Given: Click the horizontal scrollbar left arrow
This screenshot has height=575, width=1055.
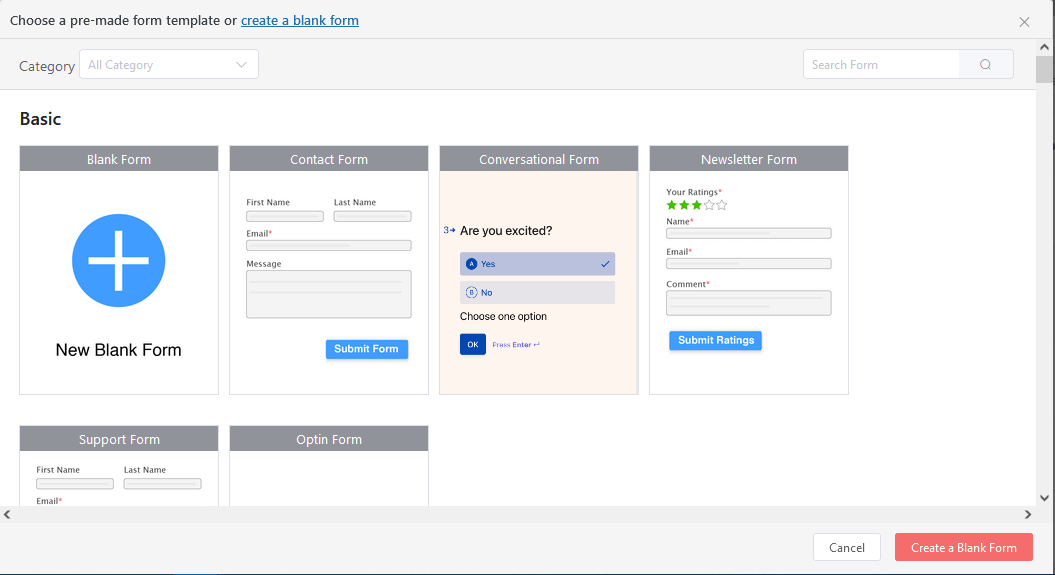Looking at the screenshot, I should click(x=7, y=514).
